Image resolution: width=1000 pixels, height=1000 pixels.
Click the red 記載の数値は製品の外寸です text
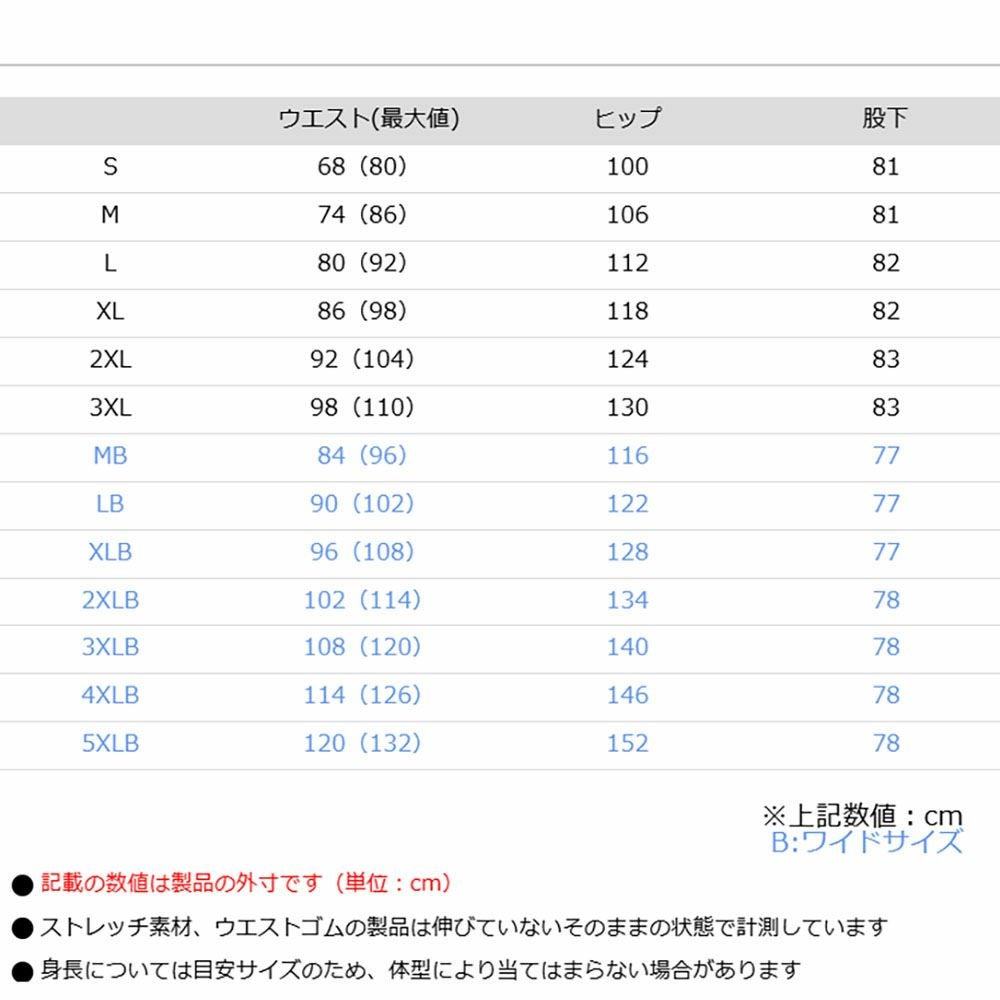[x=182, y=883]
